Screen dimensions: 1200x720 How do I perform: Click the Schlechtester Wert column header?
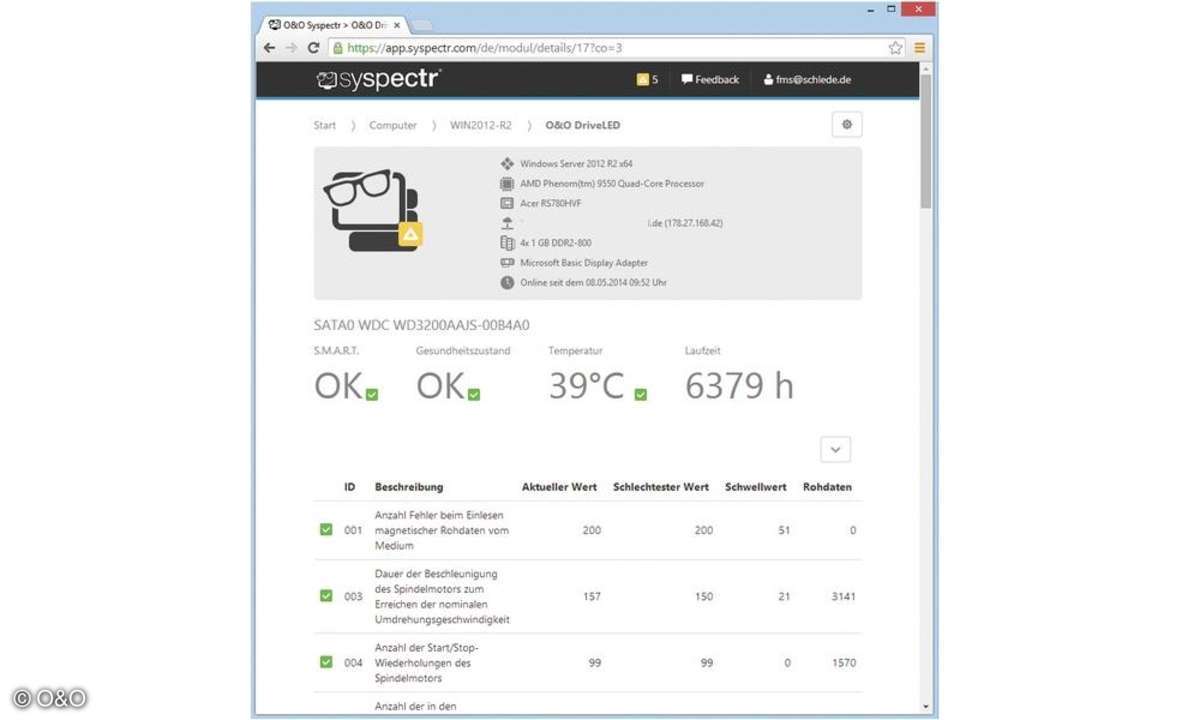661,487
